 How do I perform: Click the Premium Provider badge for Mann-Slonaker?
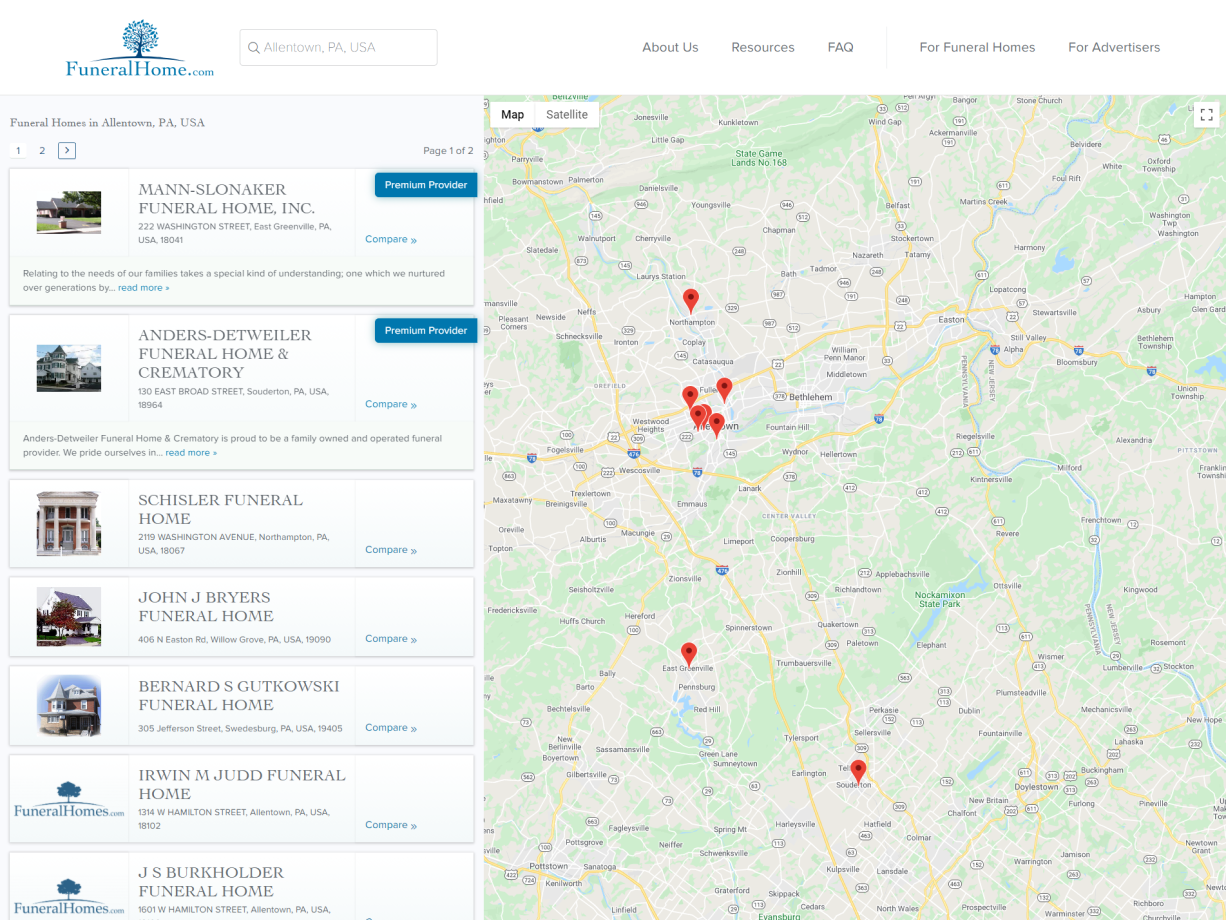coord(426,184)
